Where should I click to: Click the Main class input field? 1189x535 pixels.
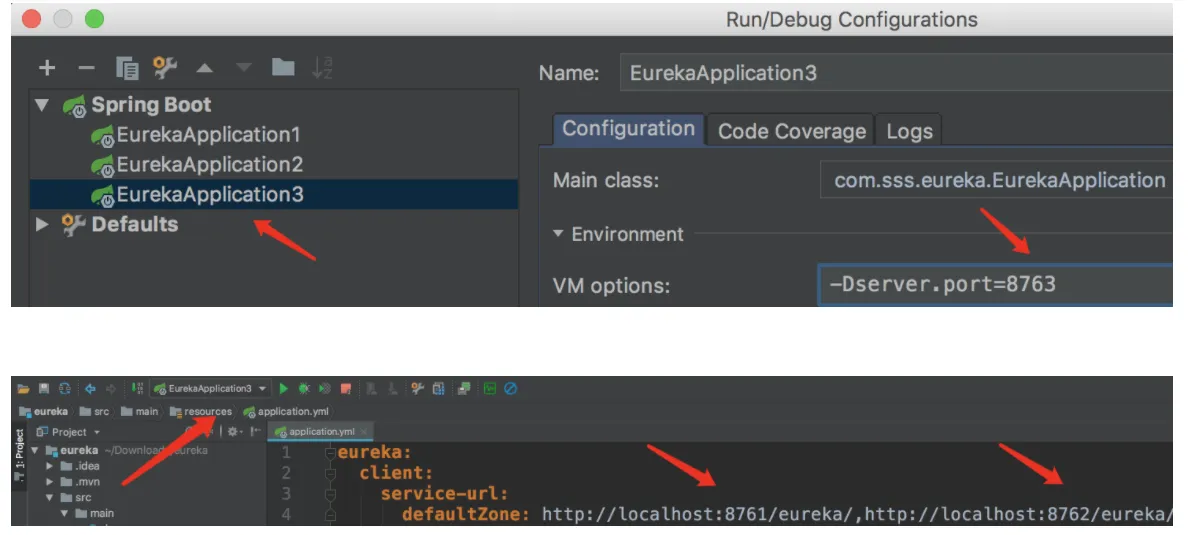[996, 180]
